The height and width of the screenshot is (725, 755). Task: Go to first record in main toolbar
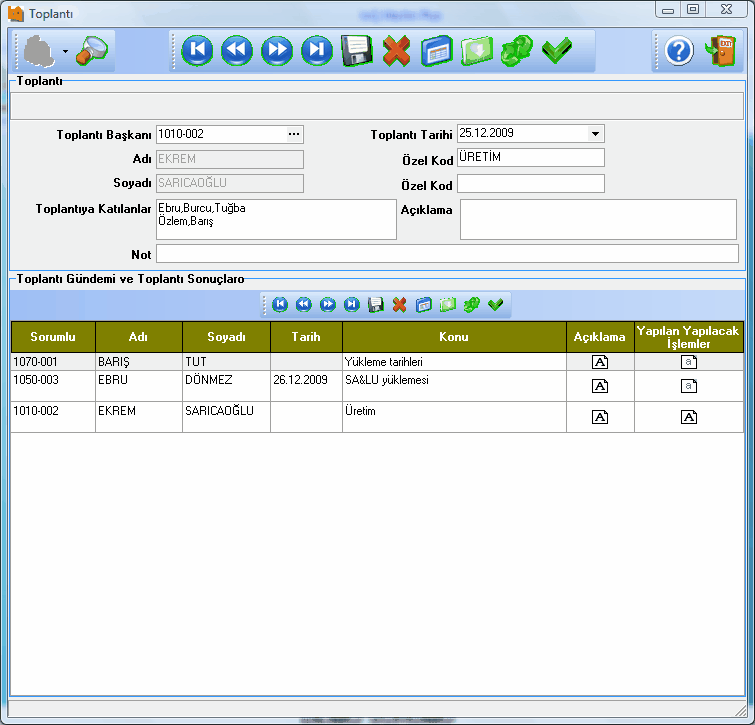[x=197, y=50]
